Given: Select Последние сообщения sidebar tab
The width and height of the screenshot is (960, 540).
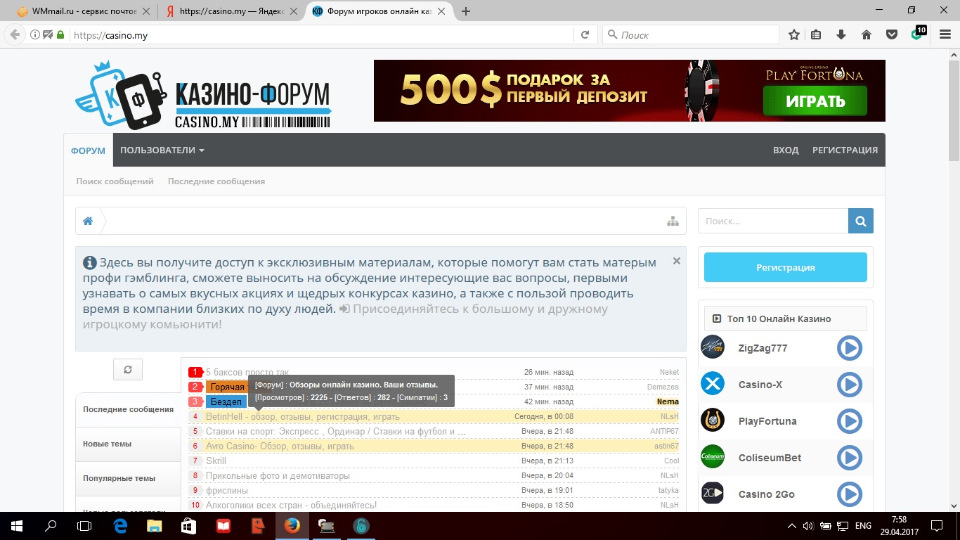Looking at the screenshot, I should coord(128,409).
